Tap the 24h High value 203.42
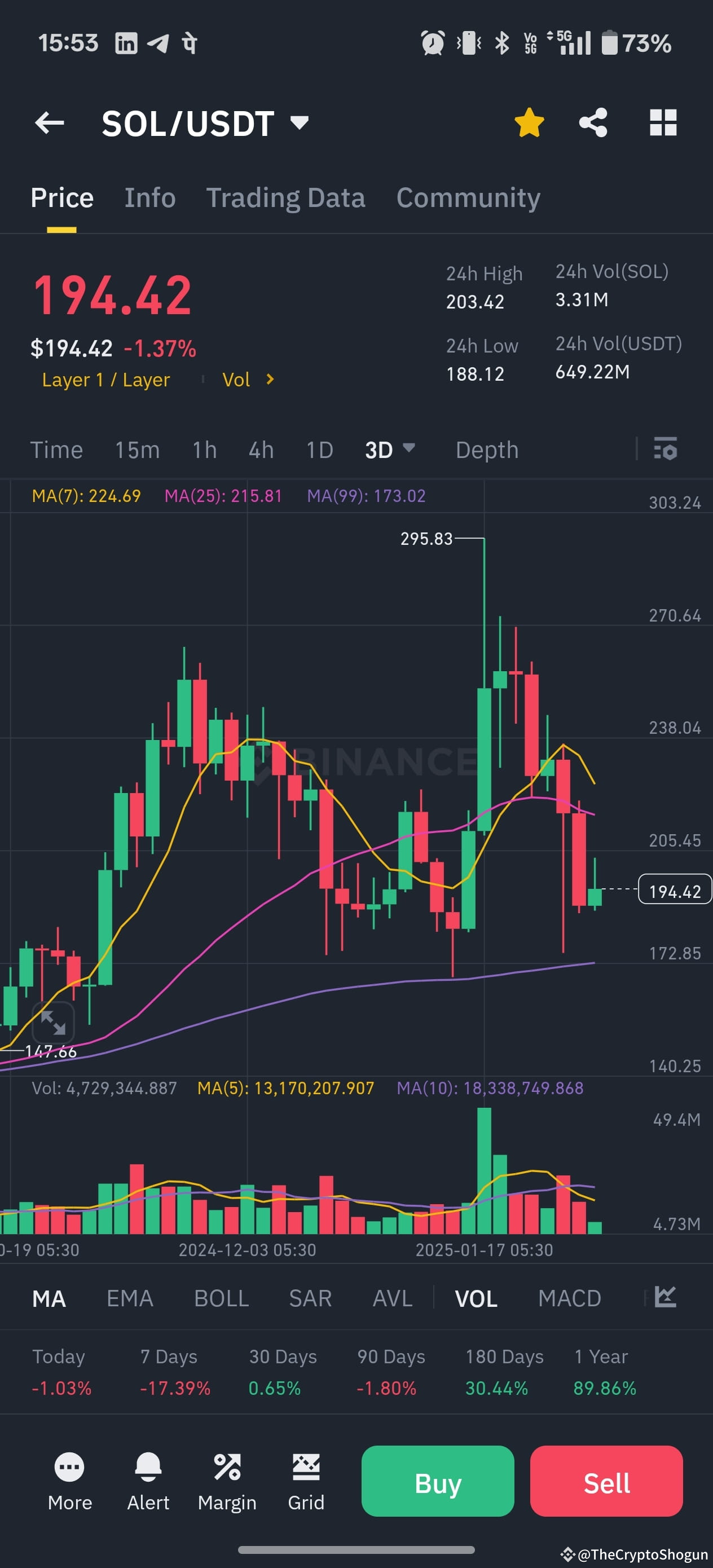 point(475,301)
